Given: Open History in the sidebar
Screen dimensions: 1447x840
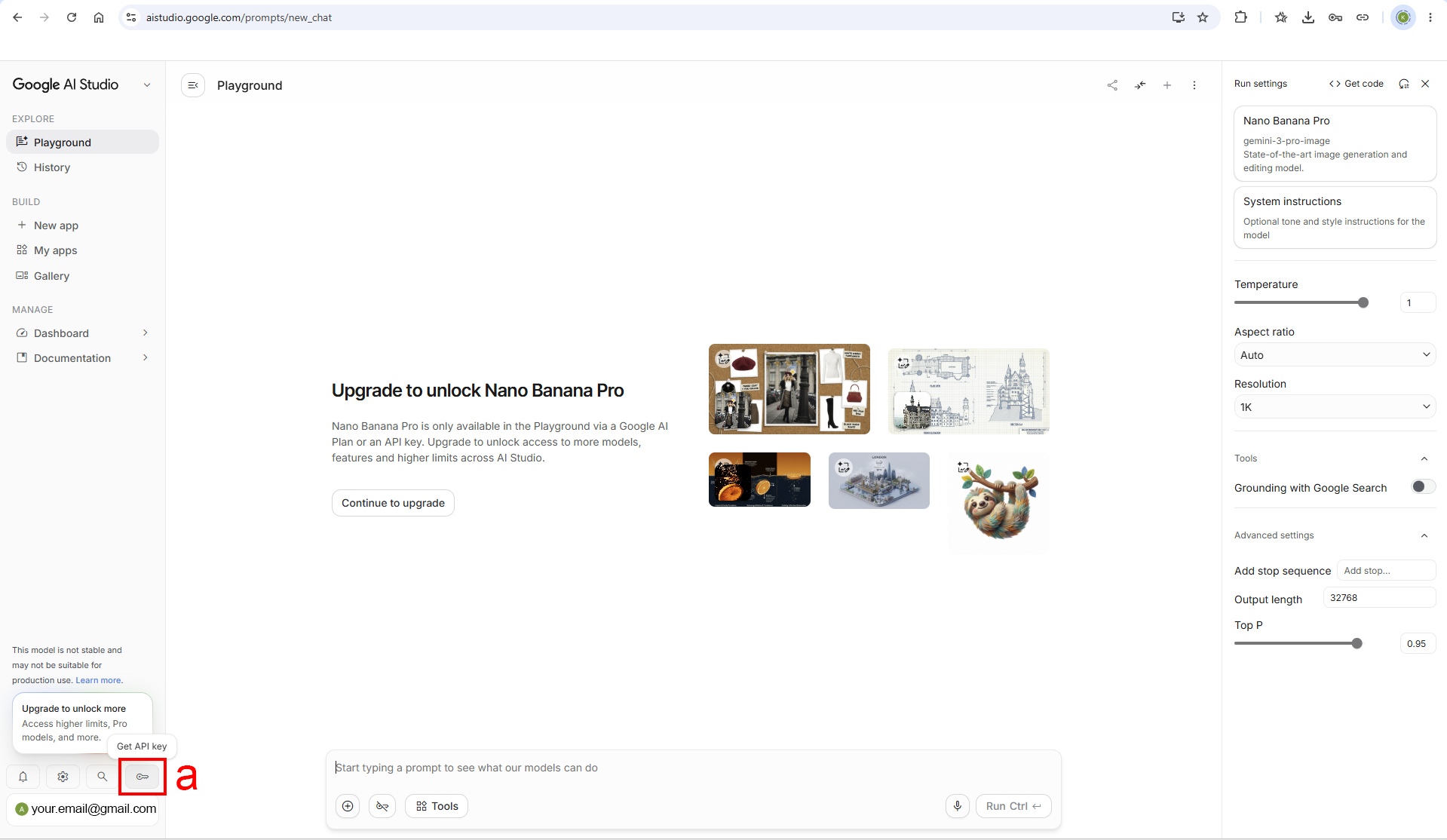Looking at the screenshot, I should click(x=82, y=167).
